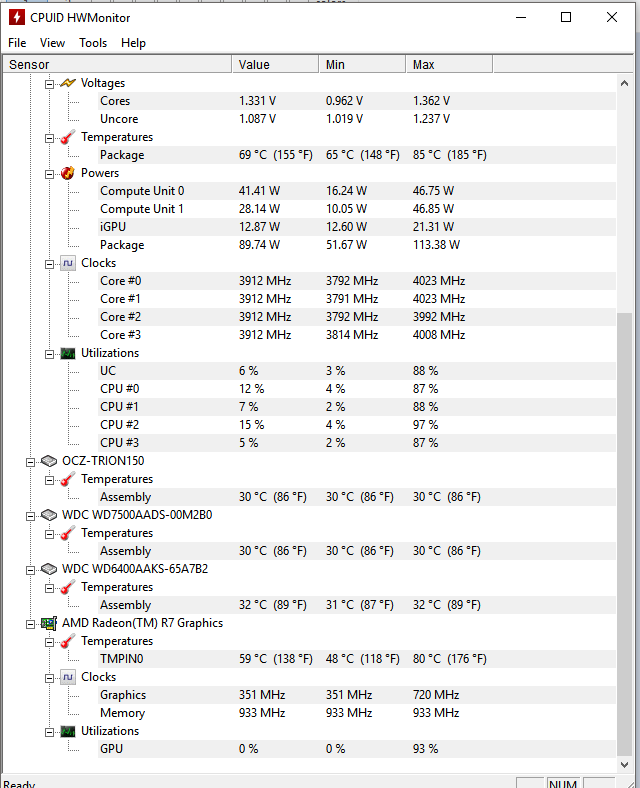
Task: Collapse the OCZ-TRION150 node
Action: (31, 462)
